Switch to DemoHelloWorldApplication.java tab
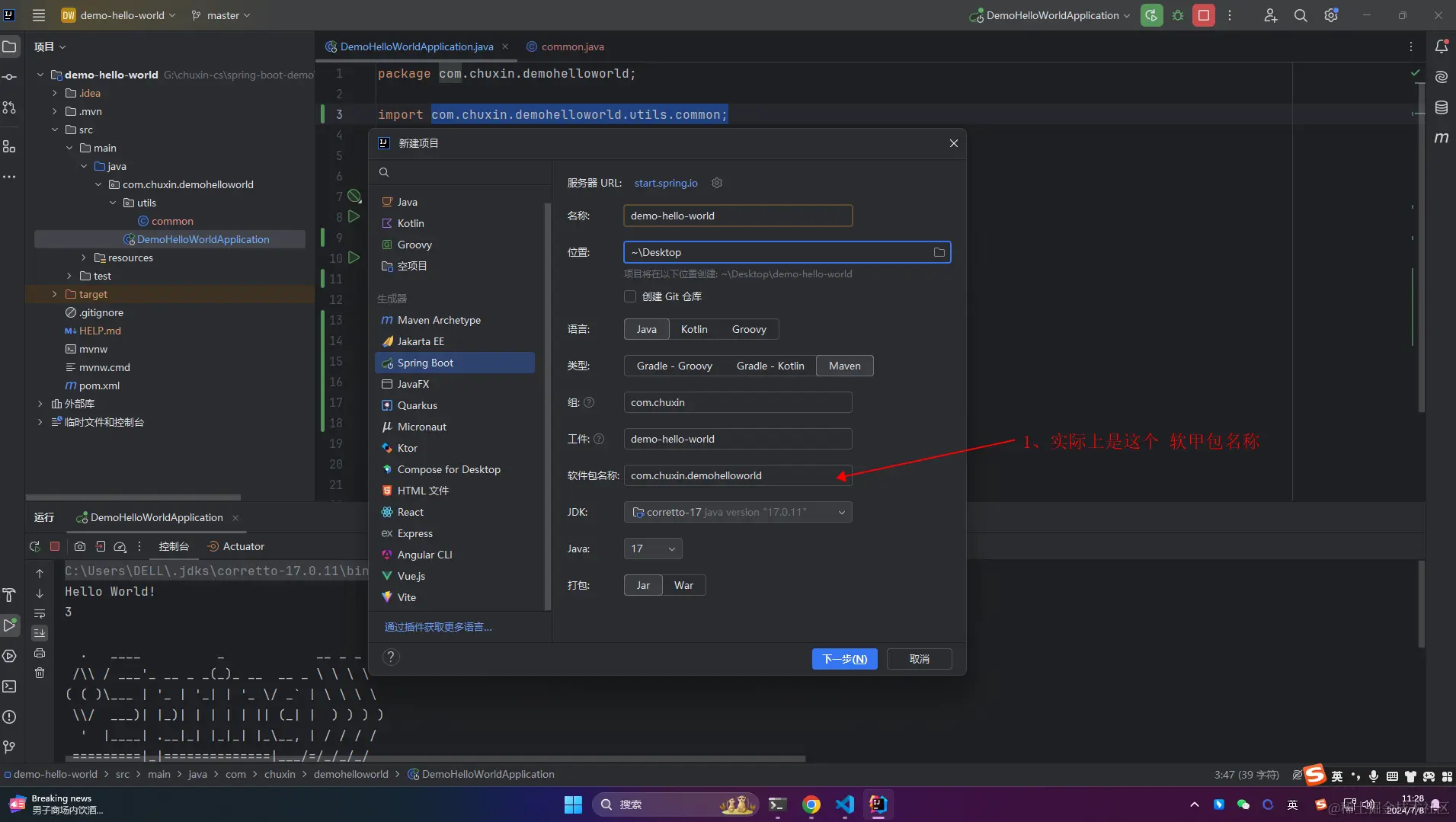 tap(417, 46)
